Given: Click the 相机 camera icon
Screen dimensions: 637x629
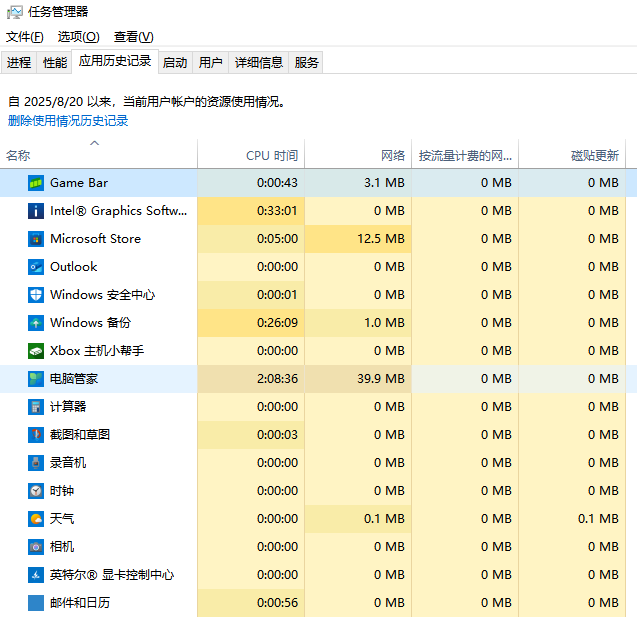Looking at the screenshot, I should (x=36, y=547).
